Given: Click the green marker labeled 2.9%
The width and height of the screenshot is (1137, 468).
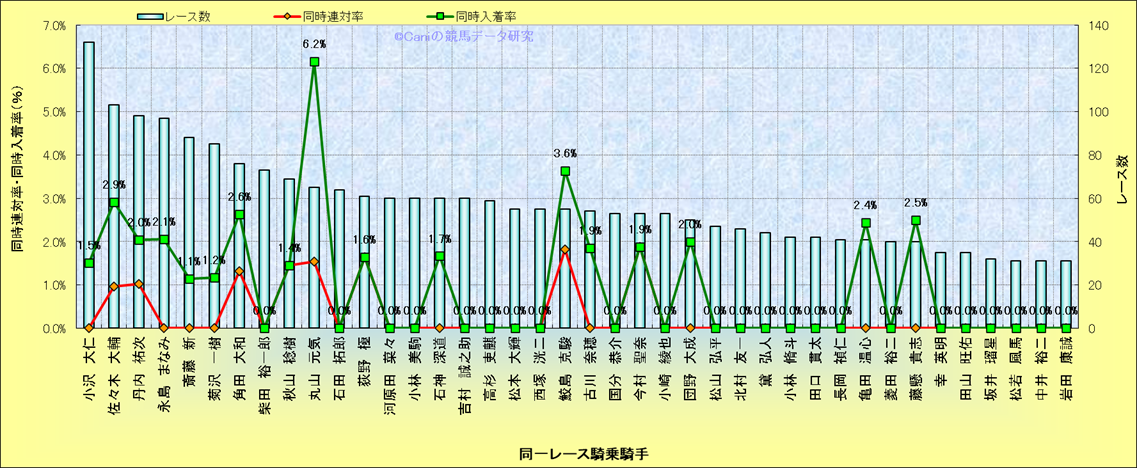Looking at the screenshot, I should 114,202.
